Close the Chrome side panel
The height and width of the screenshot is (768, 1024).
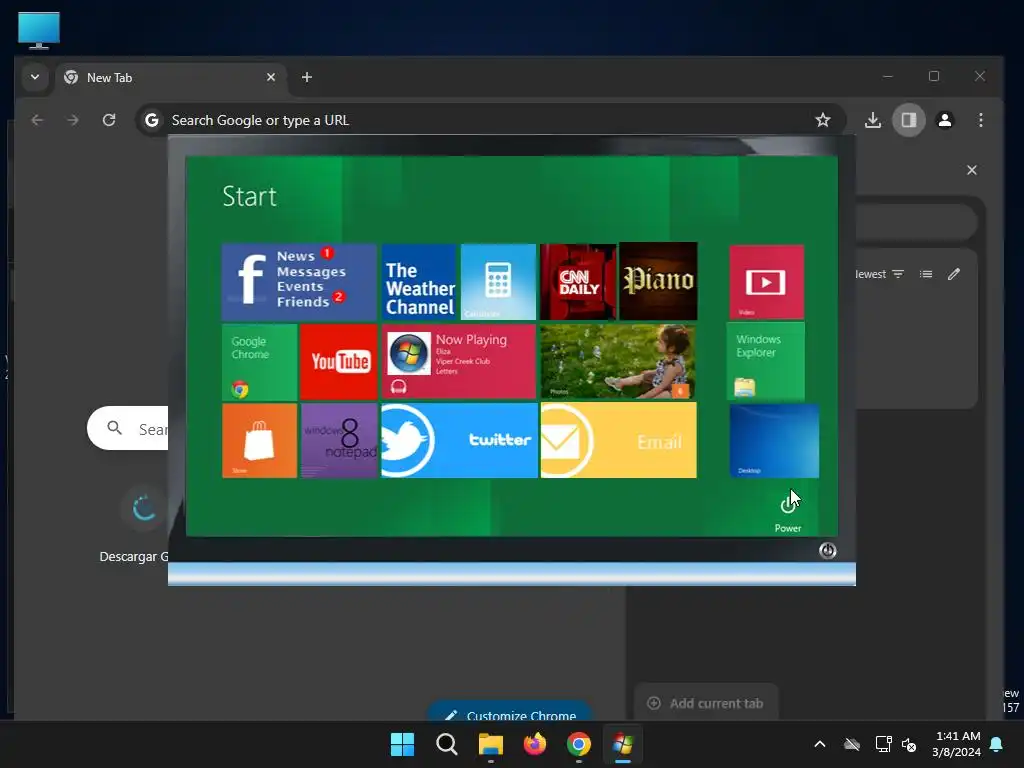click(x=972, y=170)
